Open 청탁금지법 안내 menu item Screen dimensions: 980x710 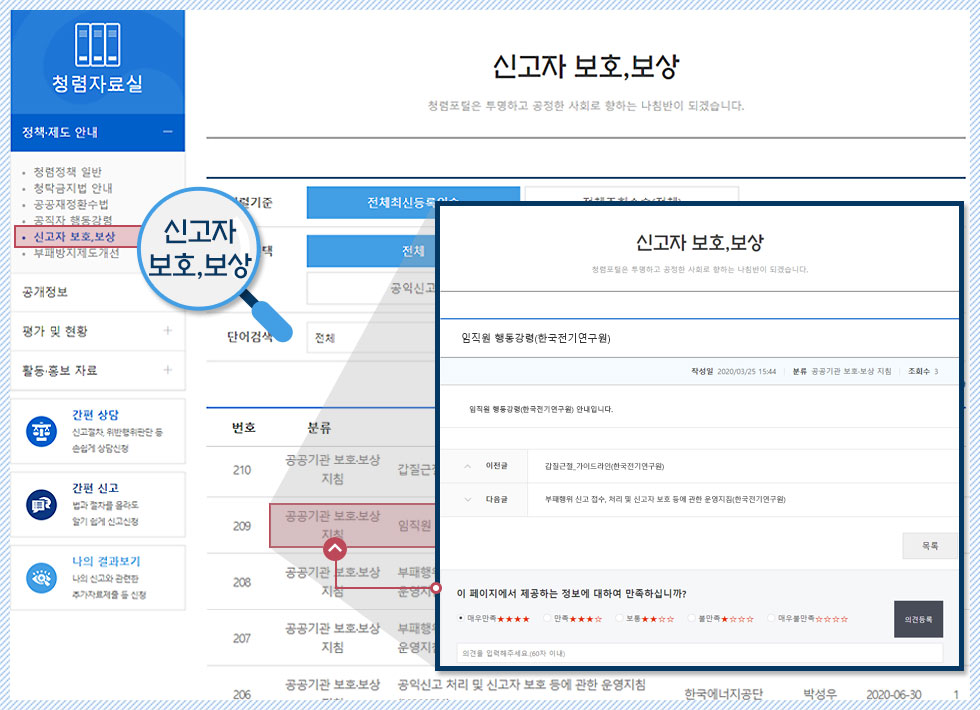coord(72,188)
